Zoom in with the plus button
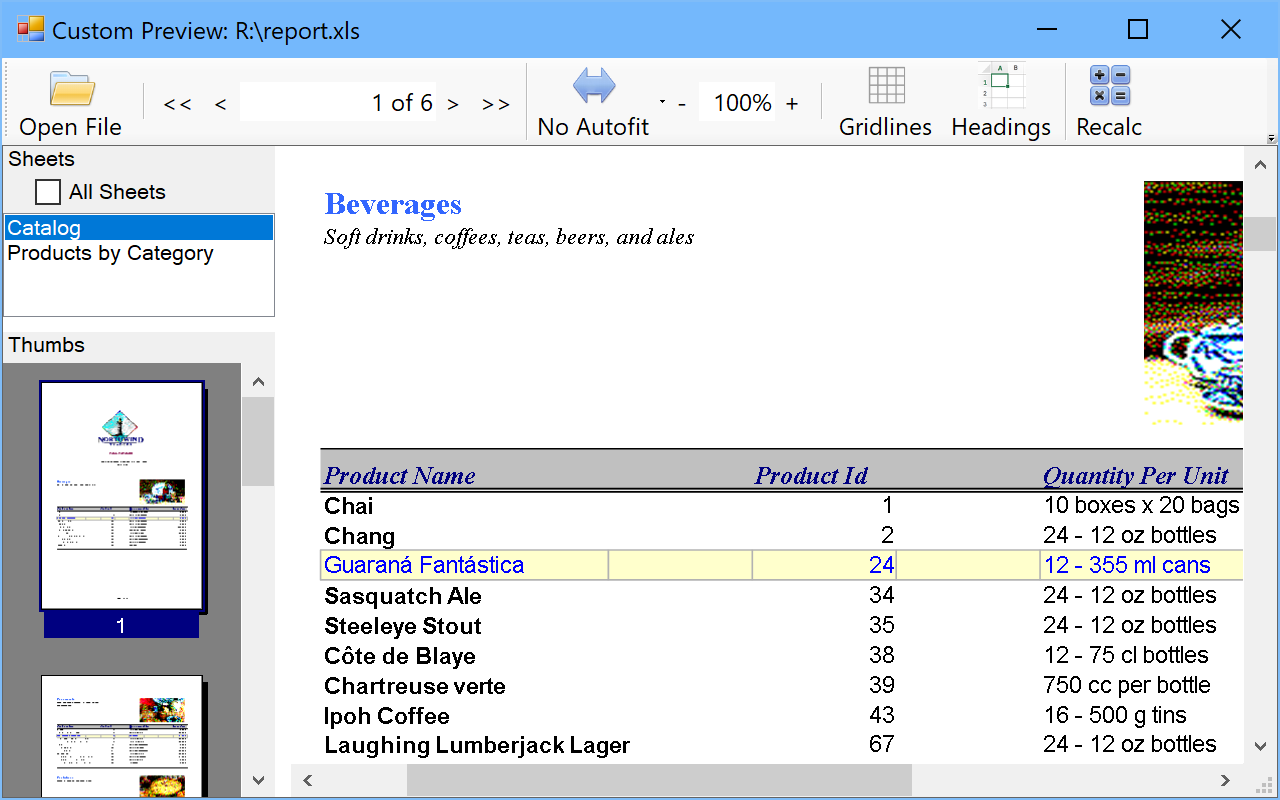This screenshot has width=1280, height=800. pyautogui.click(x=792, y=104)
